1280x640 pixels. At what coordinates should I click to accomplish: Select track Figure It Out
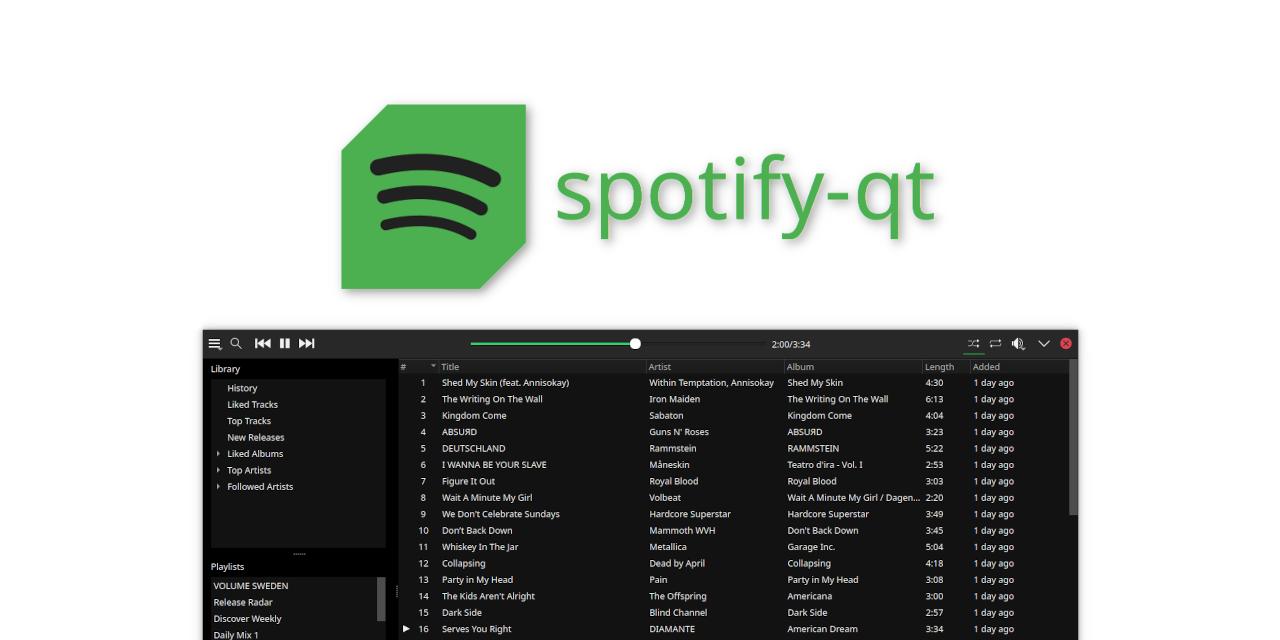[468, 481]
